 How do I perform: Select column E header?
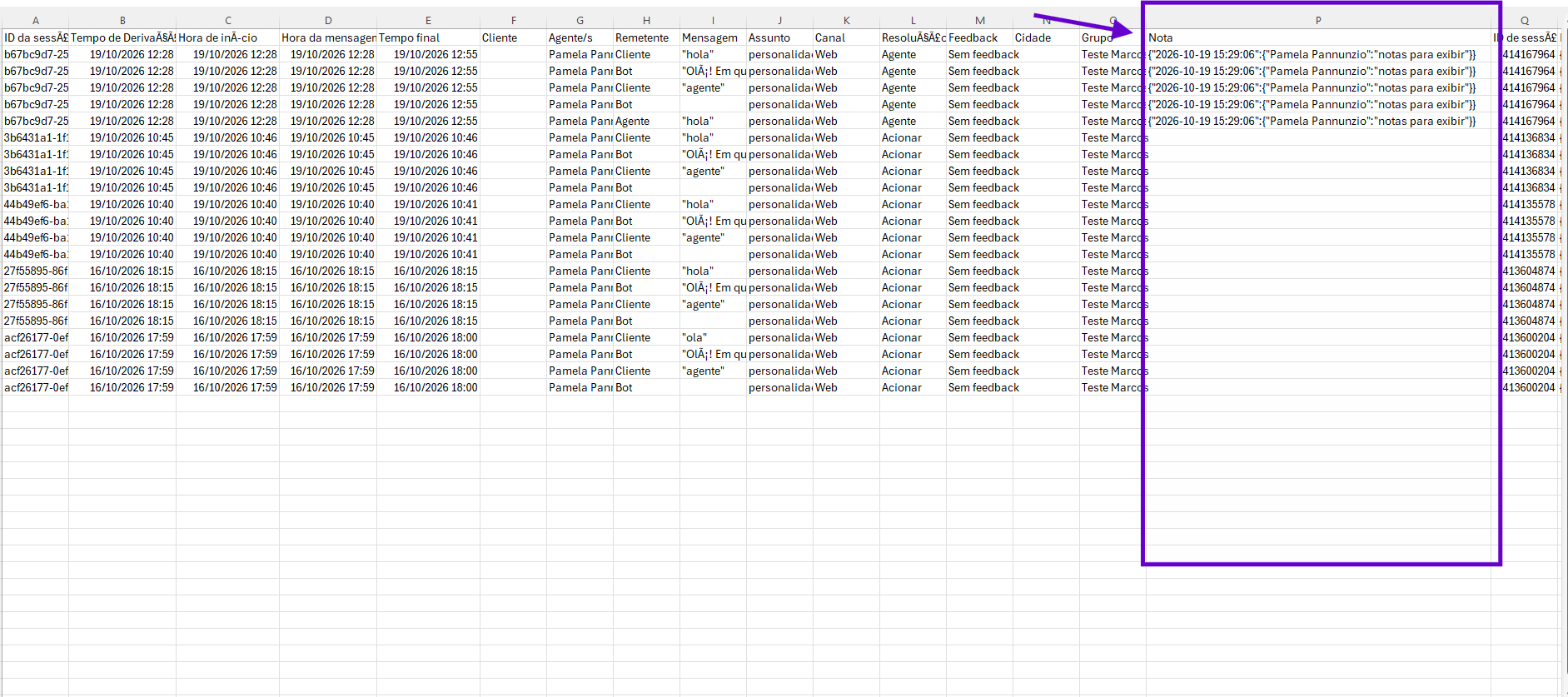(x=428, y=20)
